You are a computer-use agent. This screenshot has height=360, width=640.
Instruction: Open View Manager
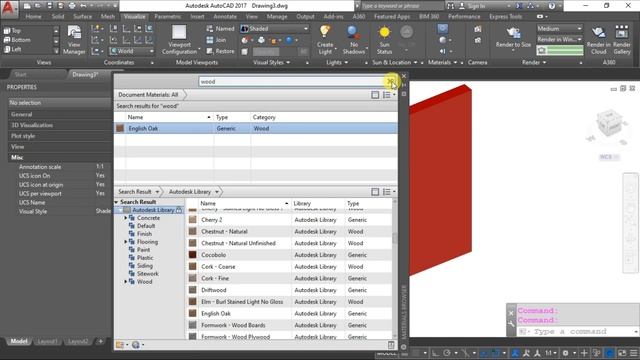tap(74, 40)
